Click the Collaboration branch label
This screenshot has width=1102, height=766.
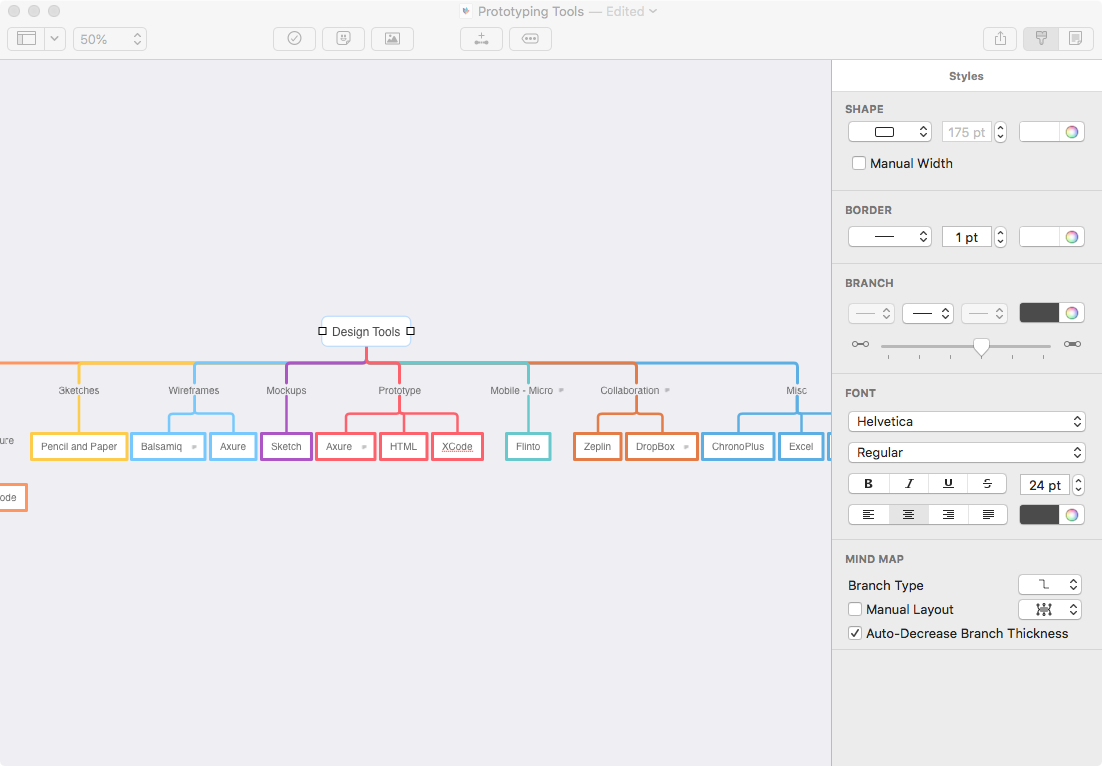630,390
